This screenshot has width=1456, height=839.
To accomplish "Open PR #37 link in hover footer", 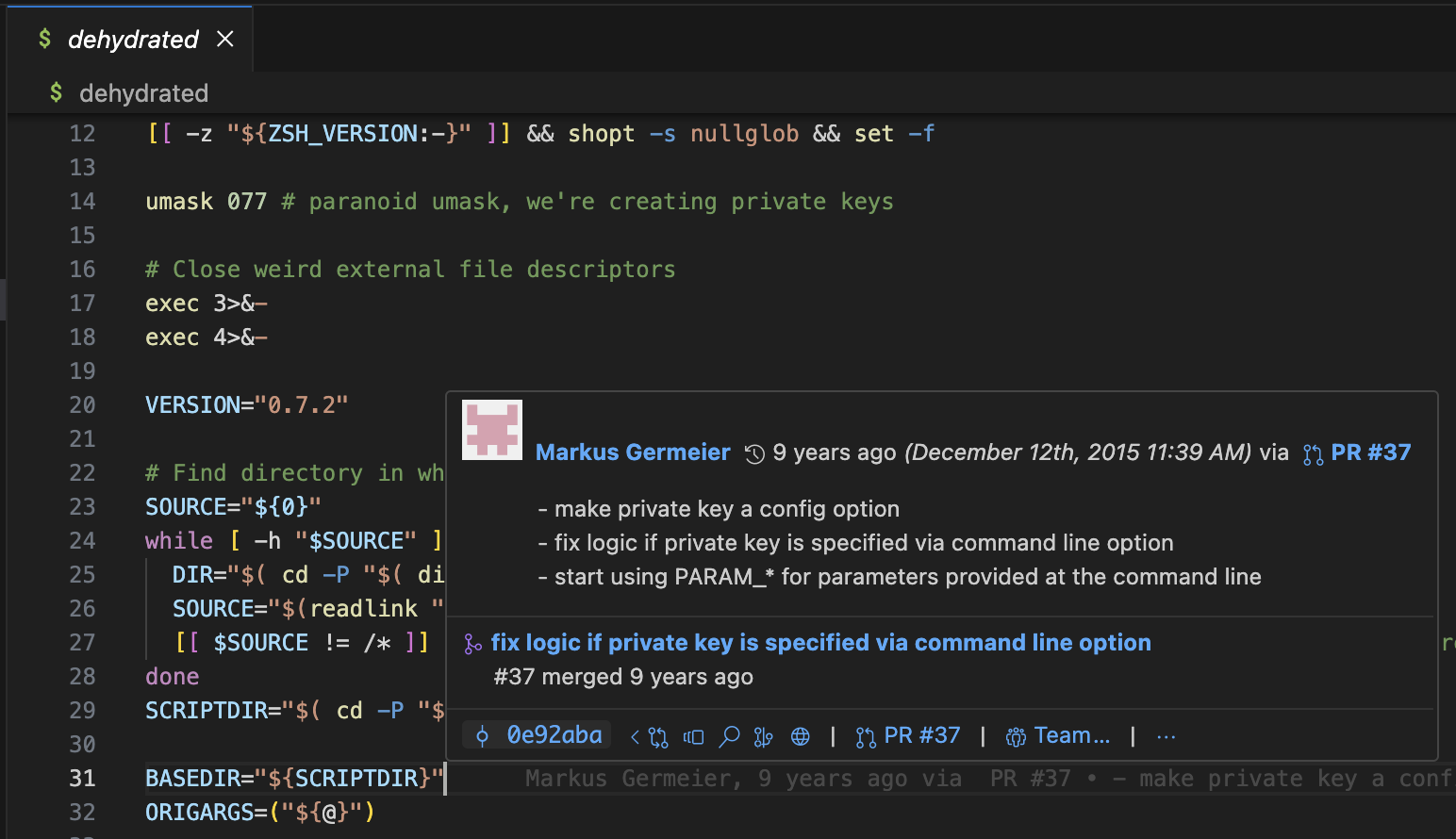I will point(907,736).
